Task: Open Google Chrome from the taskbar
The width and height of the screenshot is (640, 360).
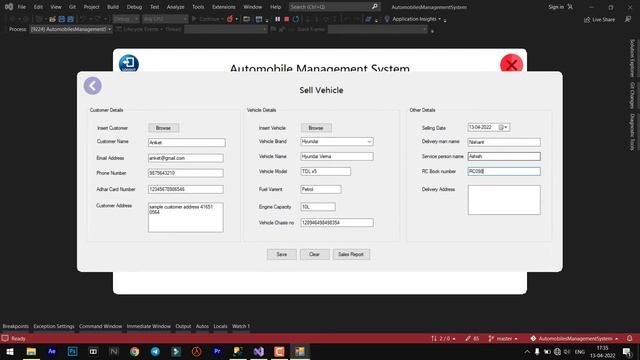Action: [134, 351]
